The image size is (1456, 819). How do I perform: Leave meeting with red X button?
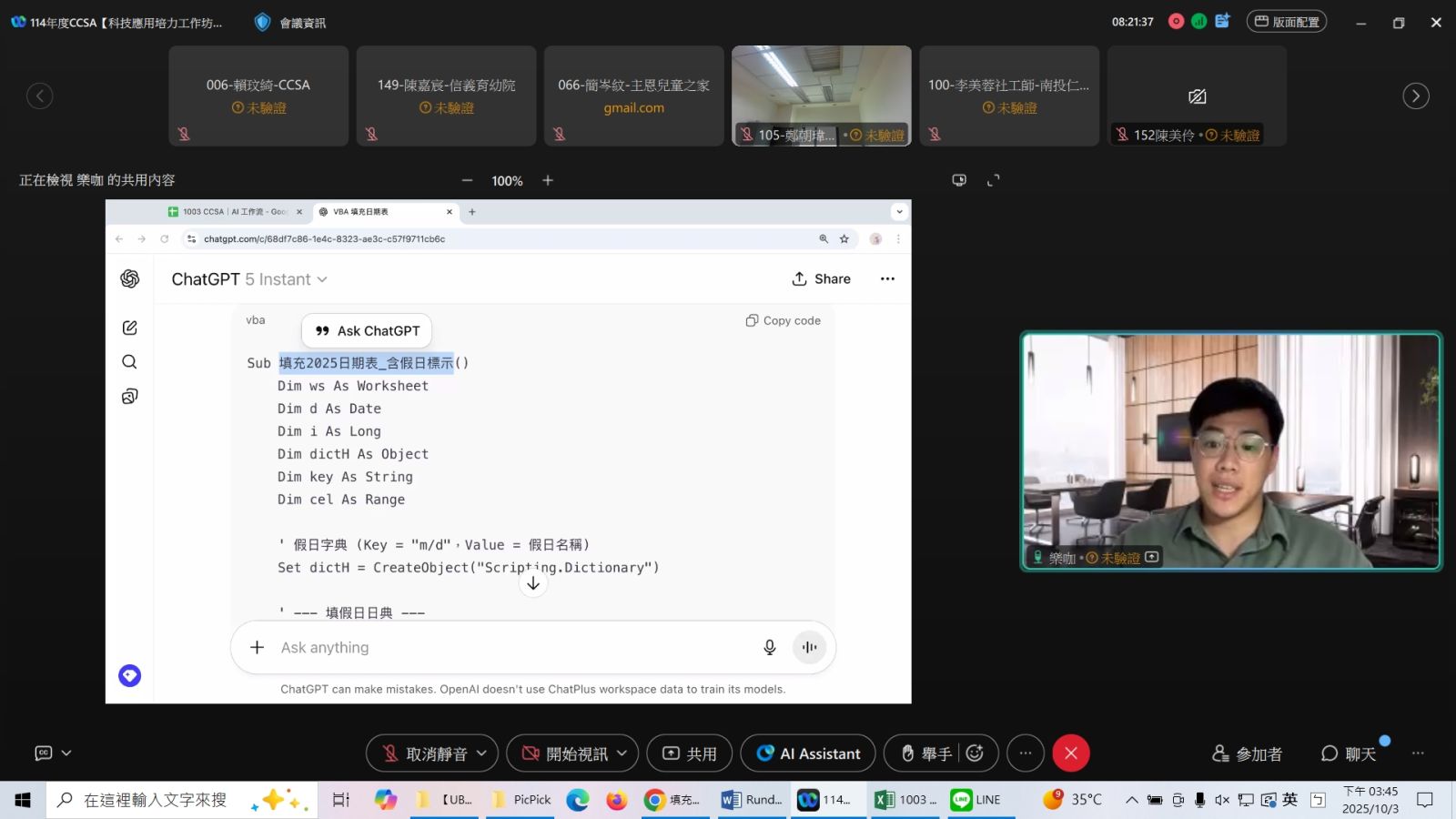pos(1071,753)
